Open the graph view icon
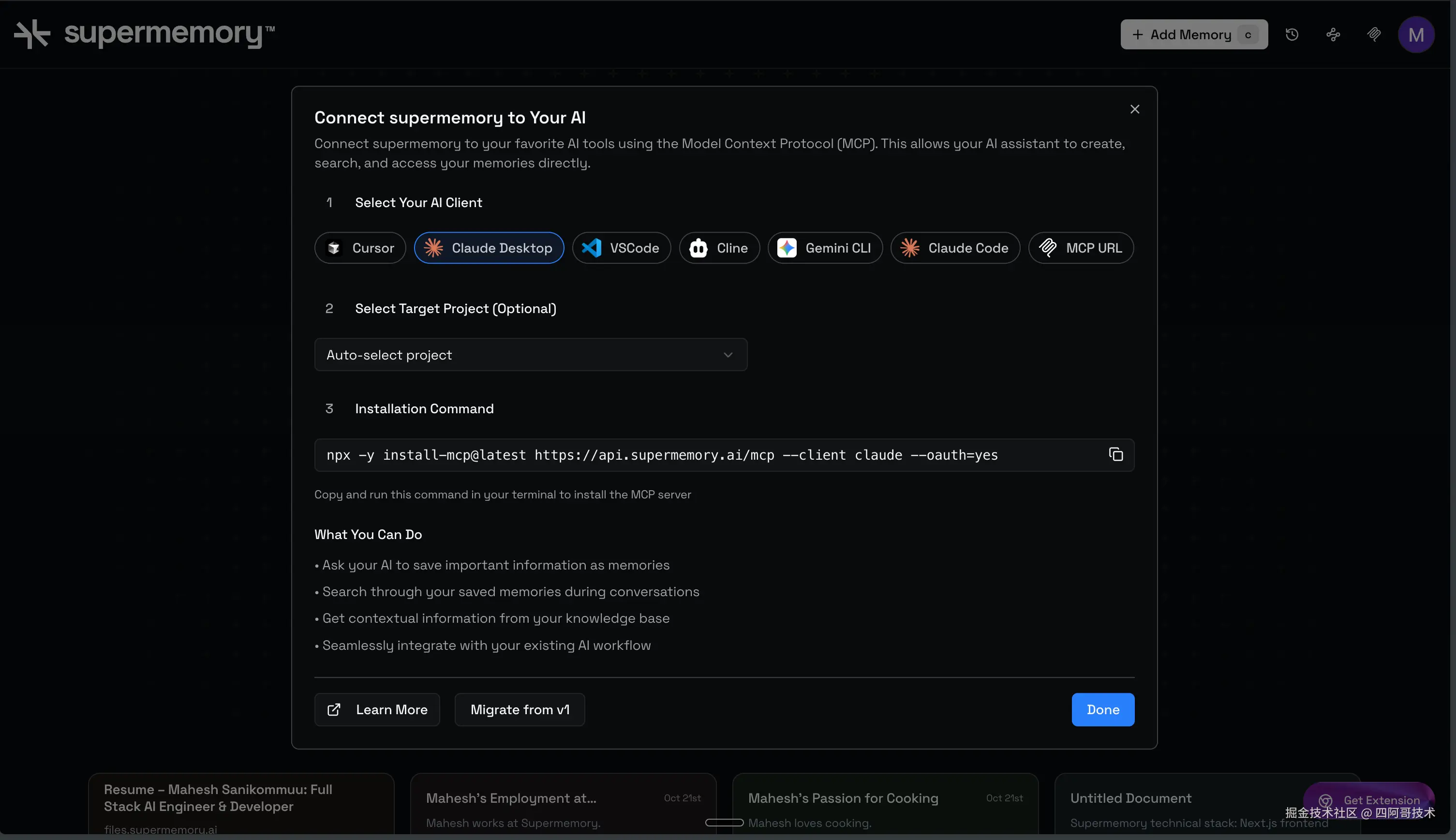The width and height of the screenshot is (1456, 840). [x=1333, y=35]
